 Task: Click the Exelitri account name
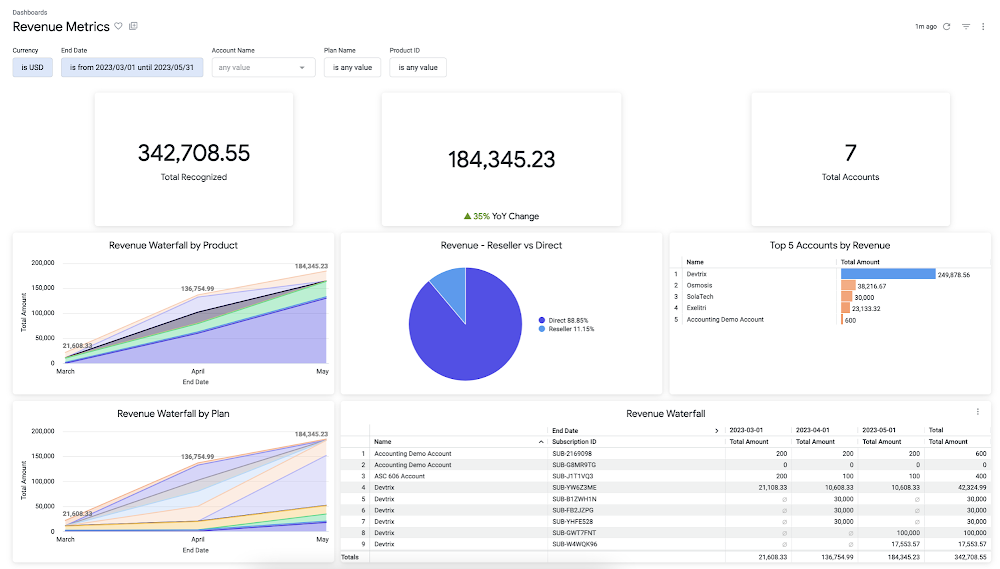tap(696, 307)
